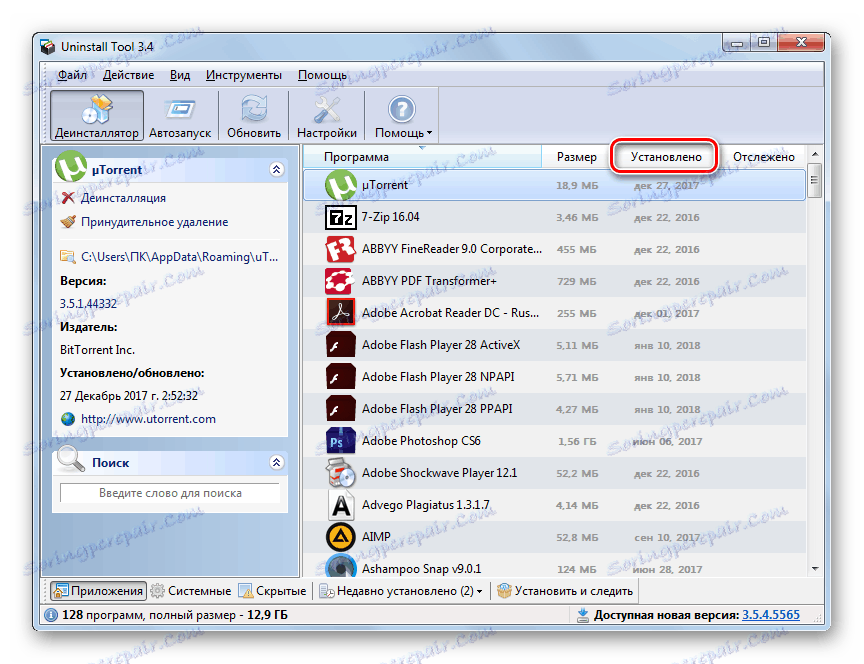The height and width of the screenshot is (664, 864).
Task: Click the version 3.5.1.44332 text
Action: tap(88, 304)
